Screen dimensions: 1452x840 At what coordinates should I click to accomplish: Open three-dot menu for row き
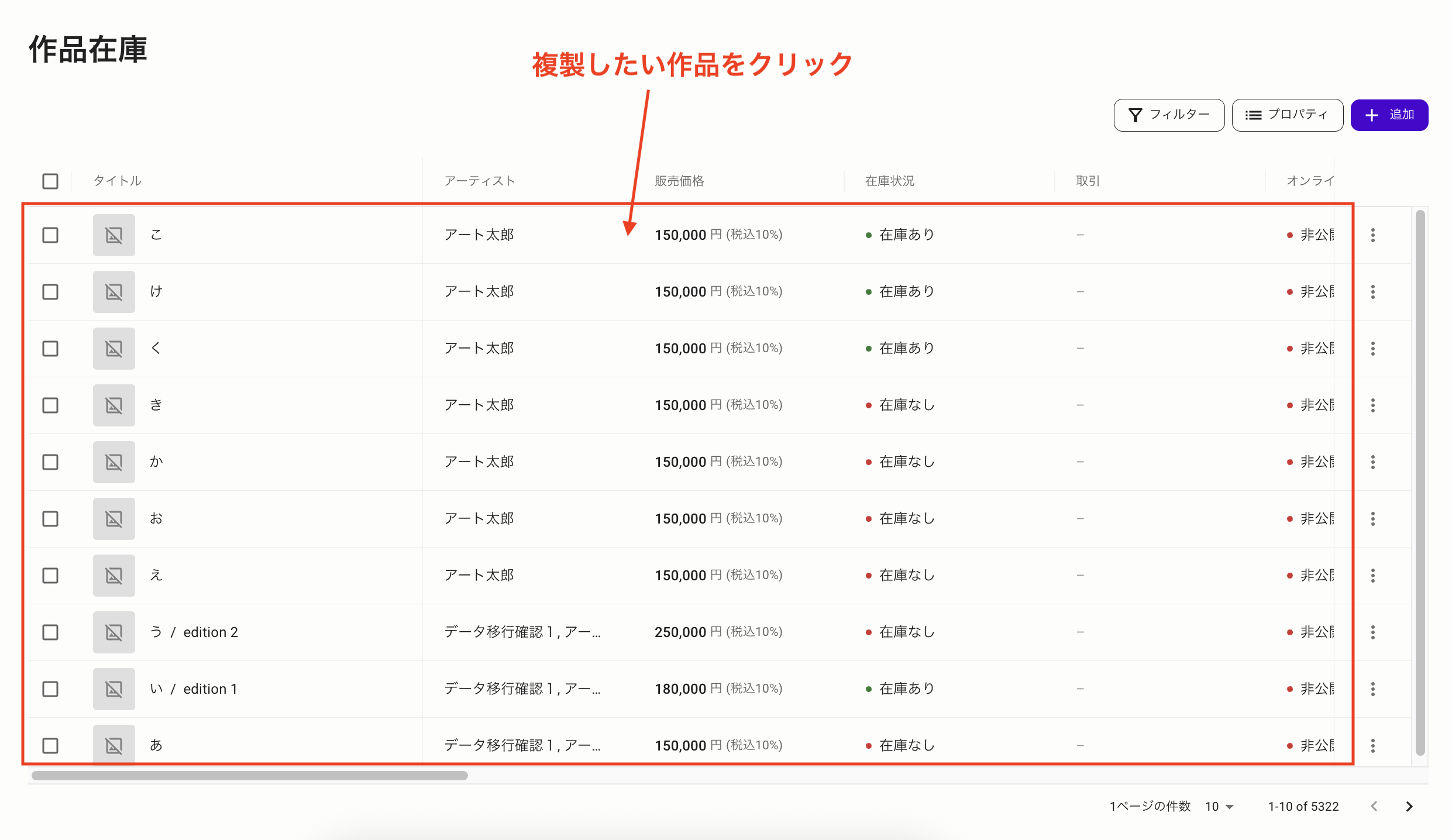point(1372,405)
